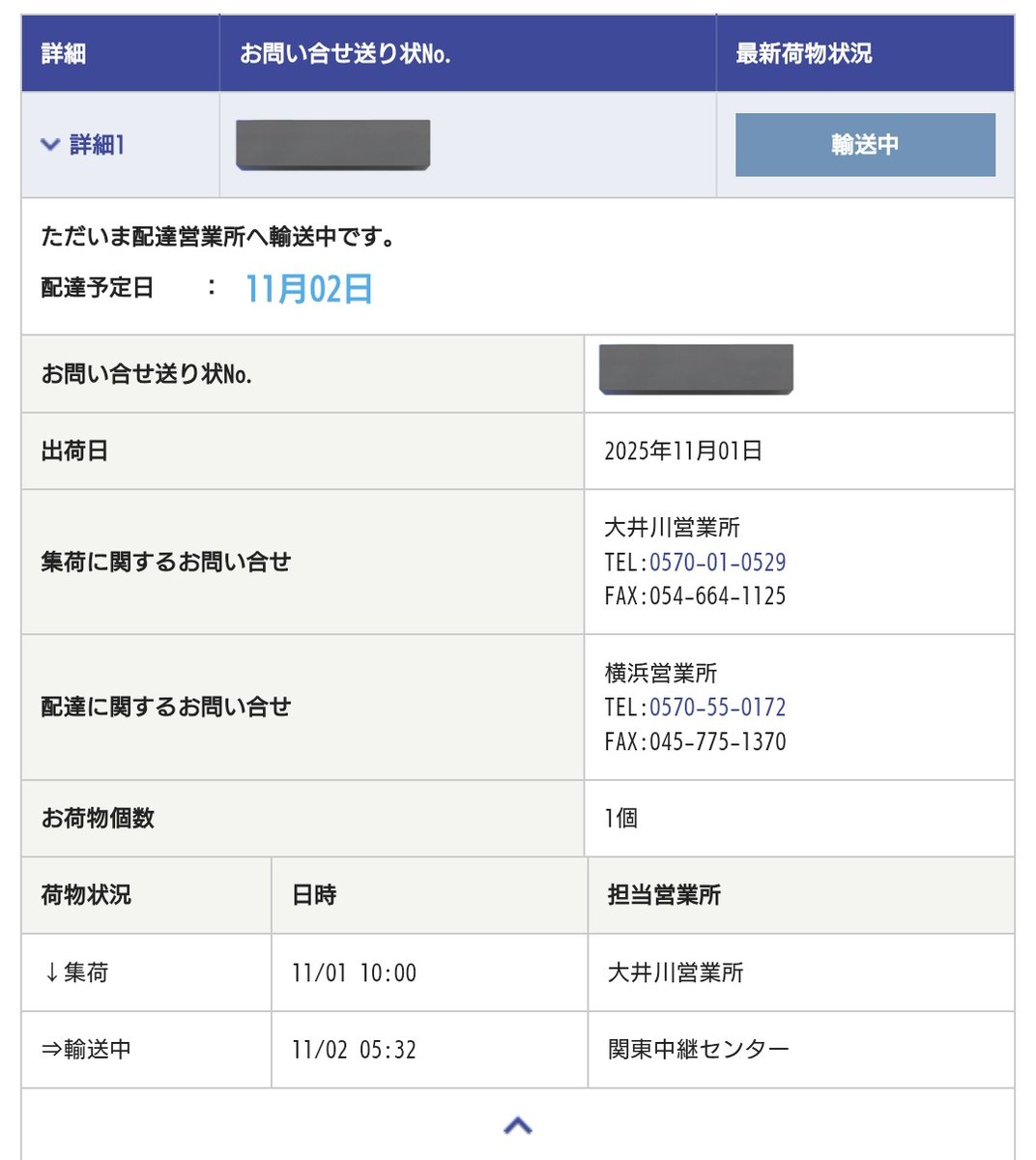The width and height of the screenshot is (1036, 1160).
Task: Select 大井川営業所 in the status history row
Action: point(676,973)
